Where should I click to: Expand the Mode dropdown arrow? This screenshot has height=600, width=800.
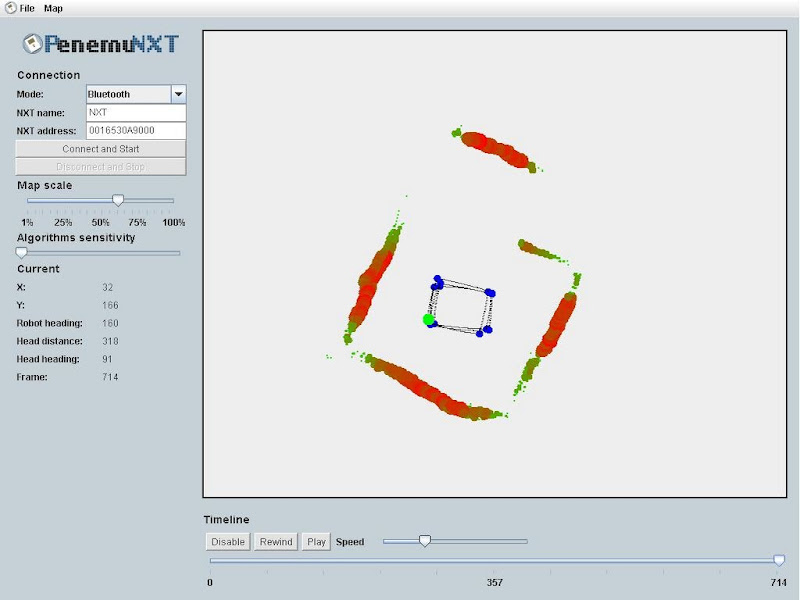point(177,94)
